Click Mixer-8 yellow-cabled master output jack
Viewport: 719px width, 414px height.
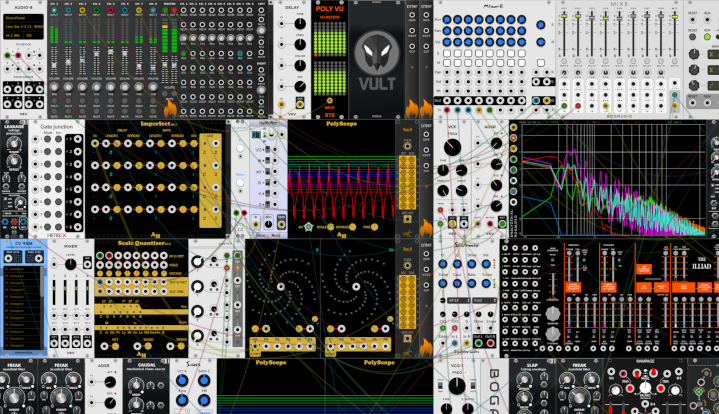[547, 100]
